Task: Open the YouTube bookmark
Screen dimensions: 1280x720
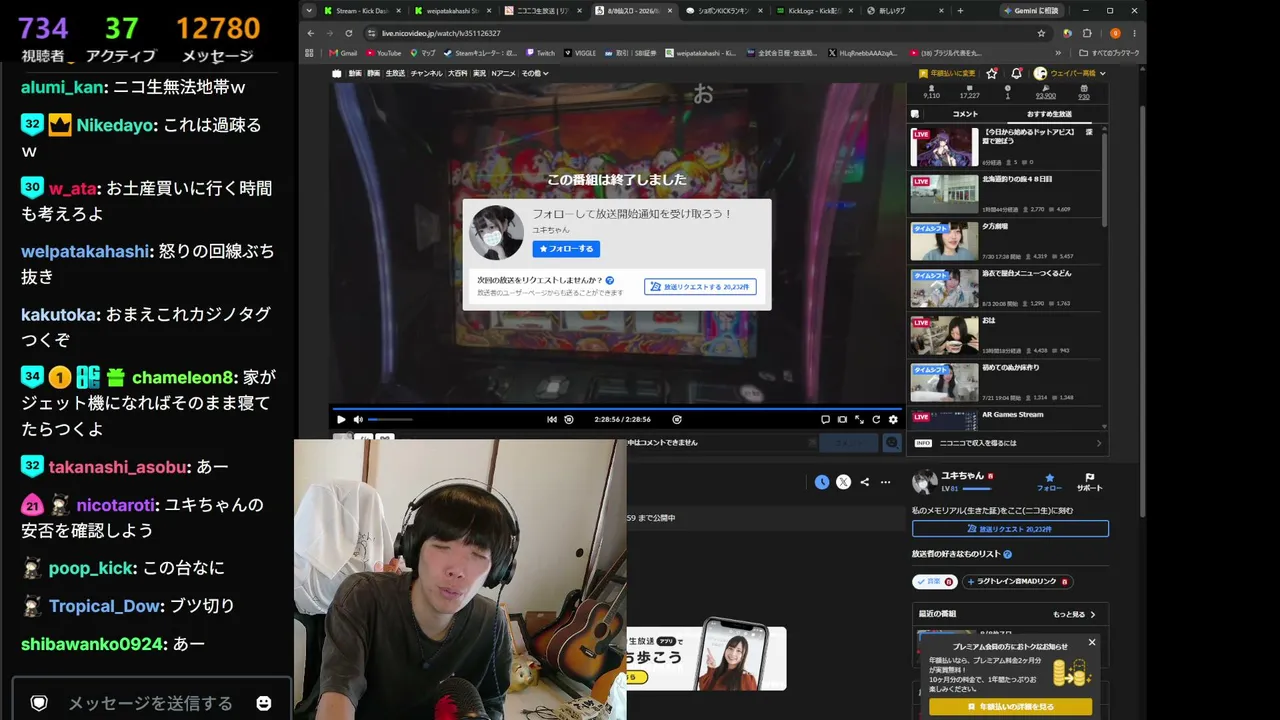Action: (383, 53)
